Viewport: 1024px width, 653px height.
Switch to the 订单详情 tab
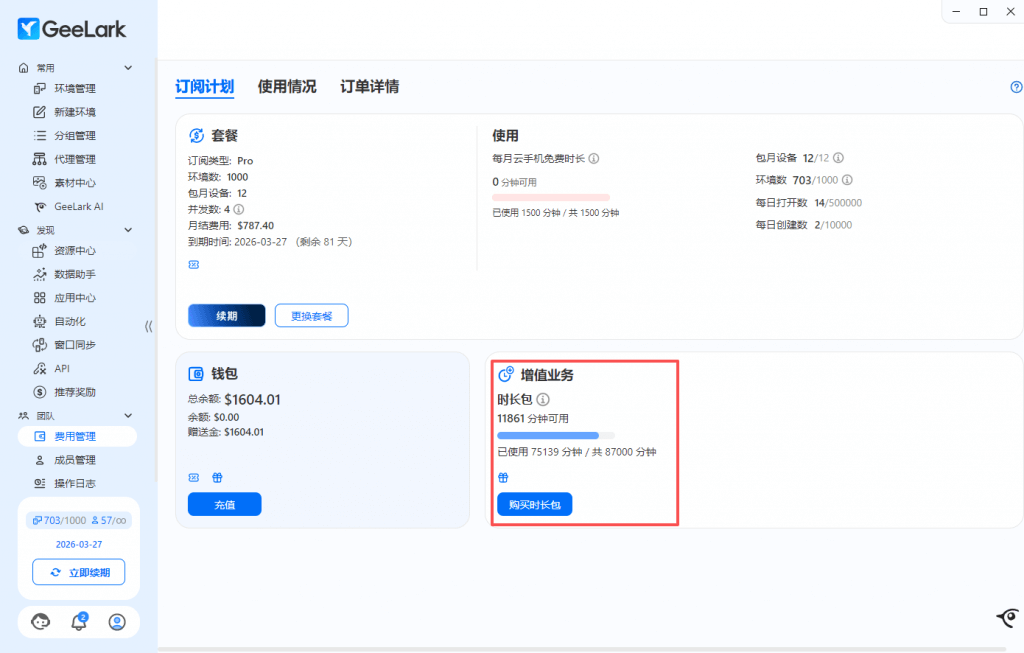tap(369, 87)
